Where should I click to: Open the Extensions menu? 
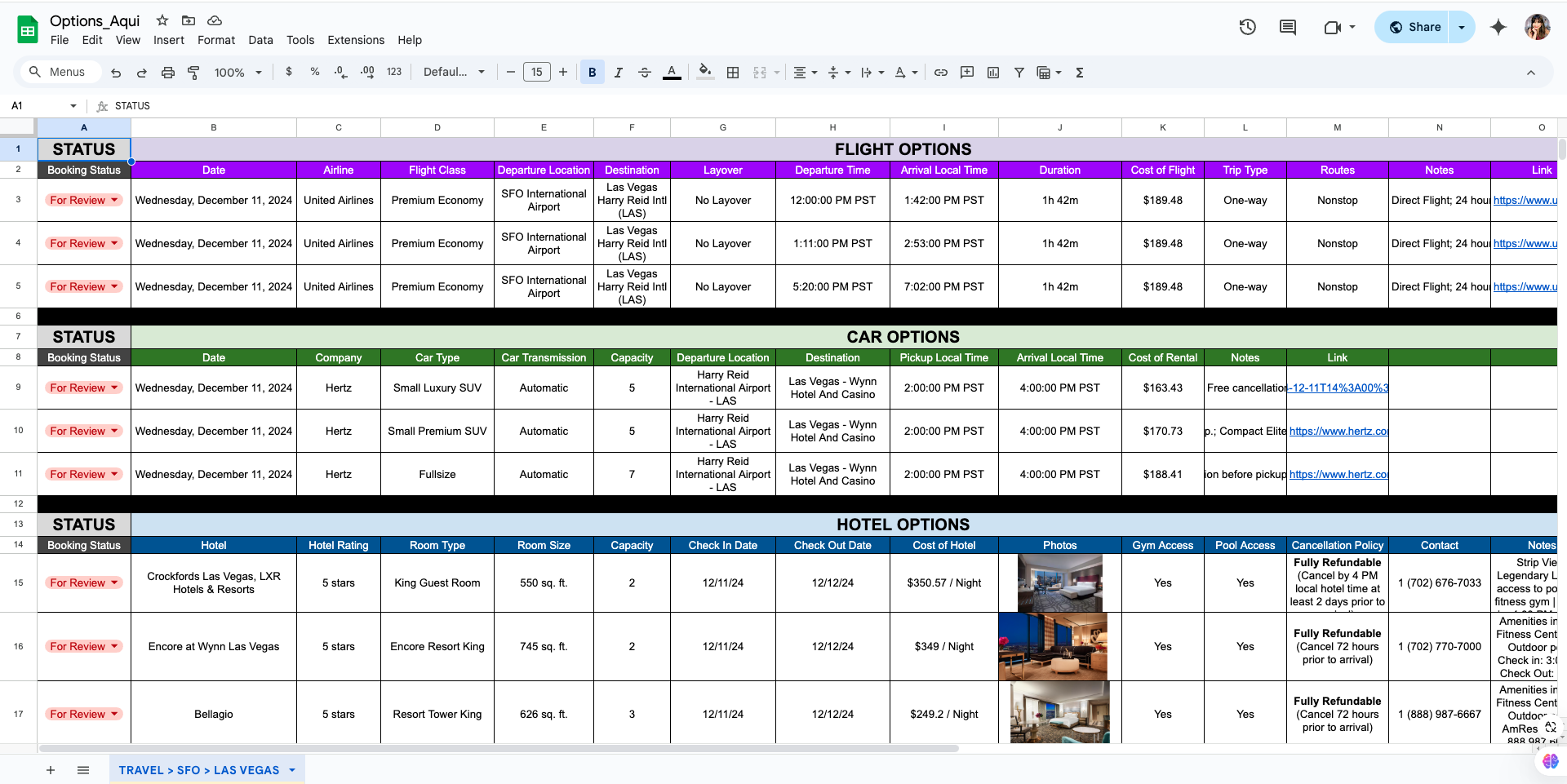(x=356, y=40)
